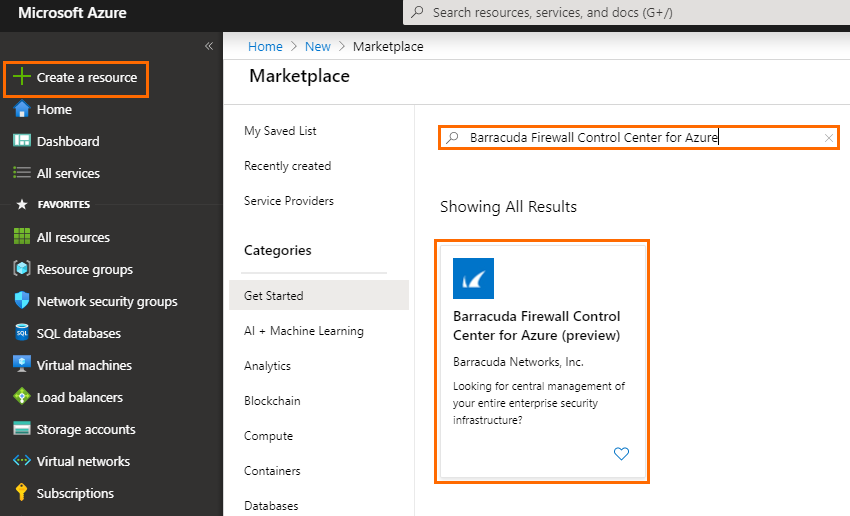Select the Blockchain category
Viewport: 850px width, 516px height.
click(x=272, y=401)
